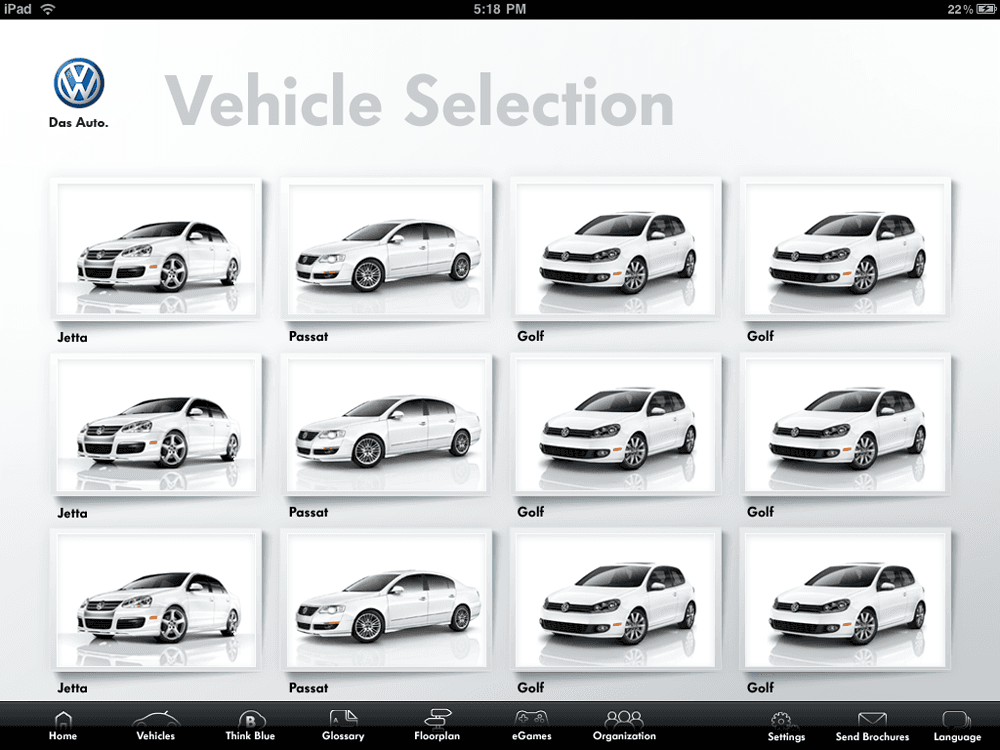
Task: Tap the Language speech bubble icon
Action: coord(957,721)
